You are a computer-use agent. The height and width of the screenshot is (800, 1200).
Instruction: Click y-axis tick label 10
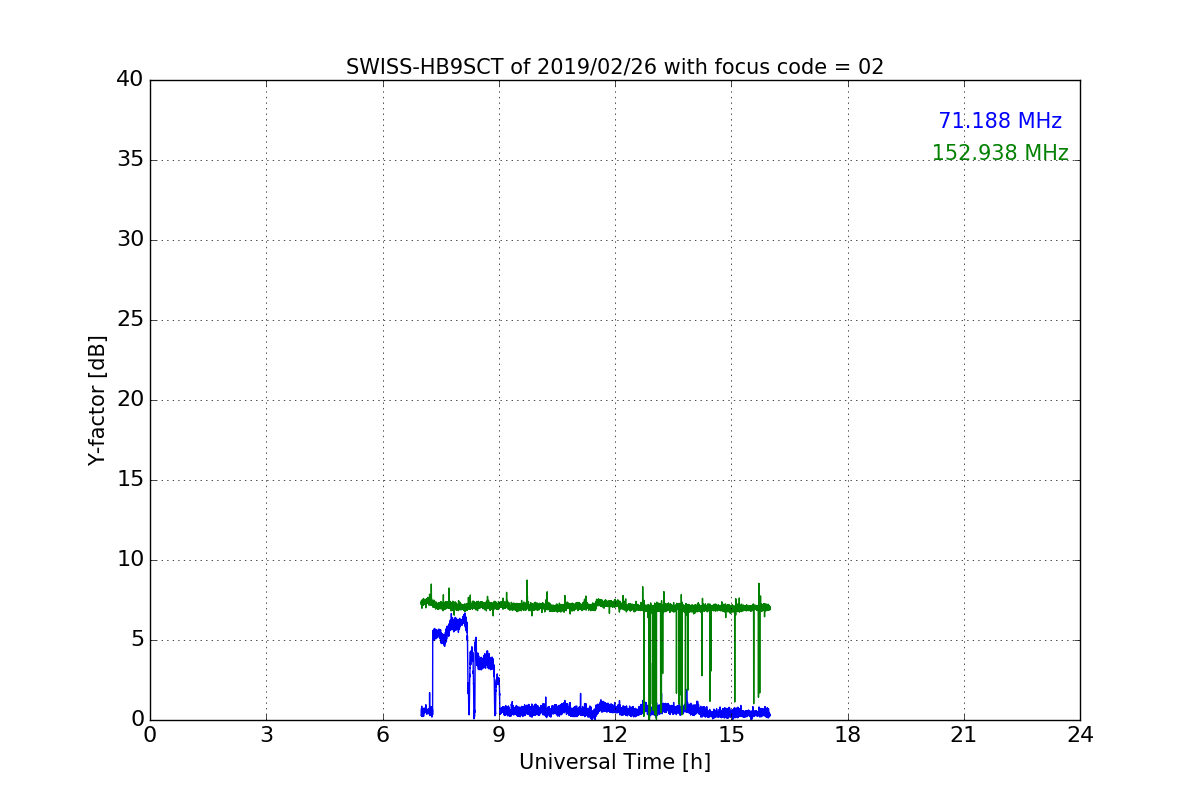130,560
